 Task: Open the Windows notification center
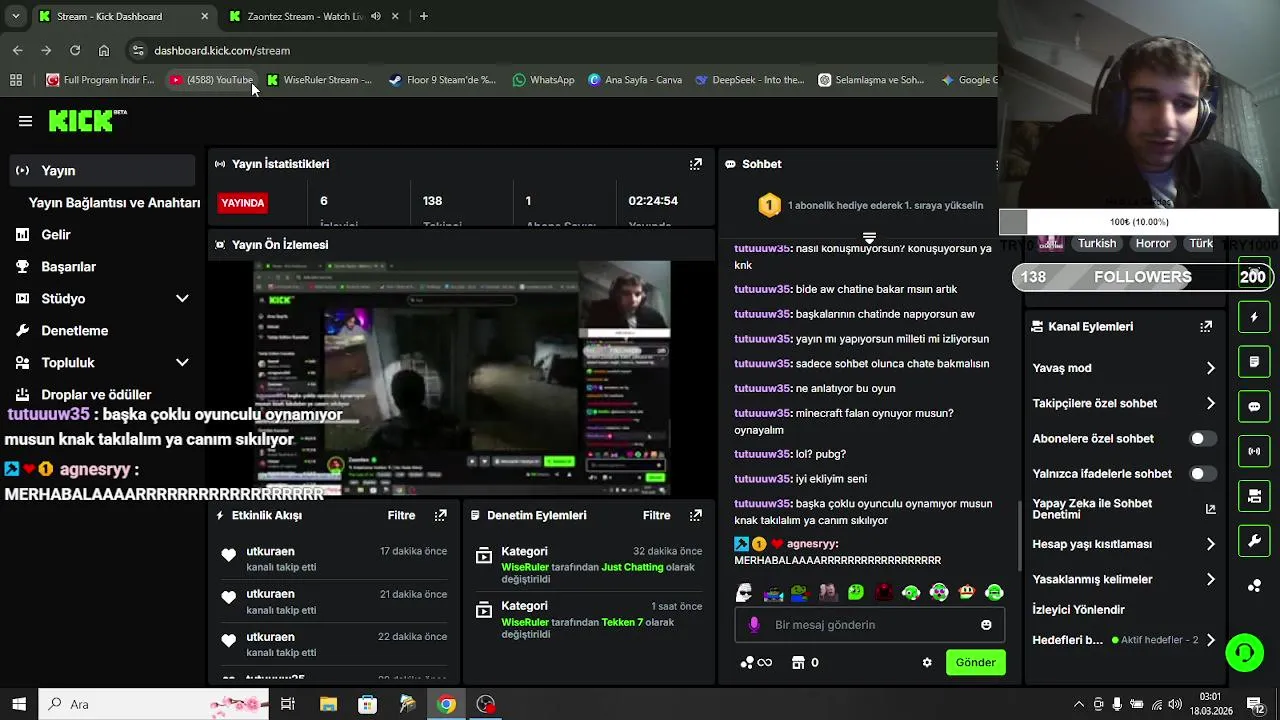[1254, 704]
